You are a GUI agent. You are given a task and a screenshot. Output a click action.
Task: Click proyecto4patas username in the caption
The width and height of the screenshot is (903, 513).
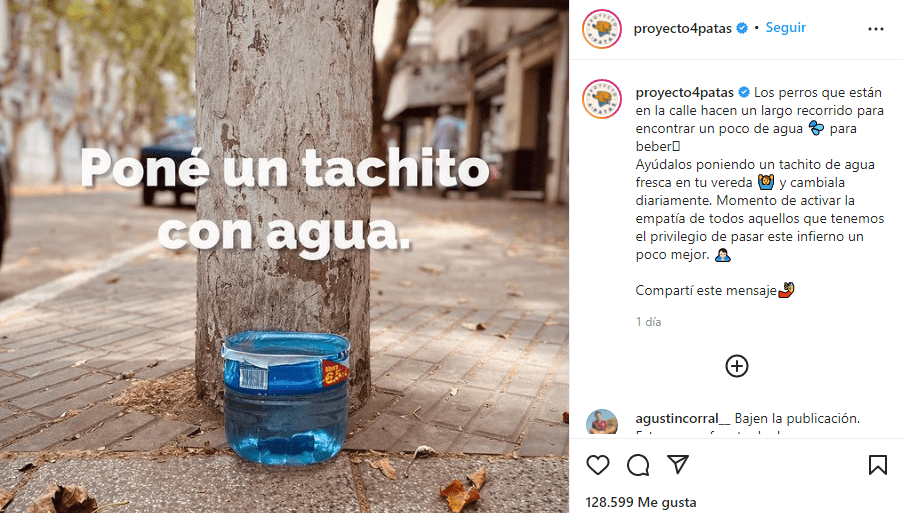coord(685,92)
